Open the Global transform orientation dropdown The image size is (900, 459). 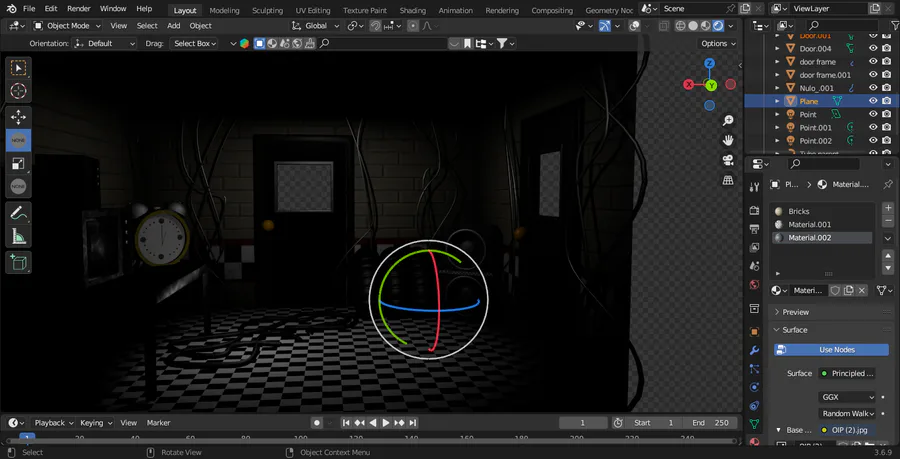point(315,26)
